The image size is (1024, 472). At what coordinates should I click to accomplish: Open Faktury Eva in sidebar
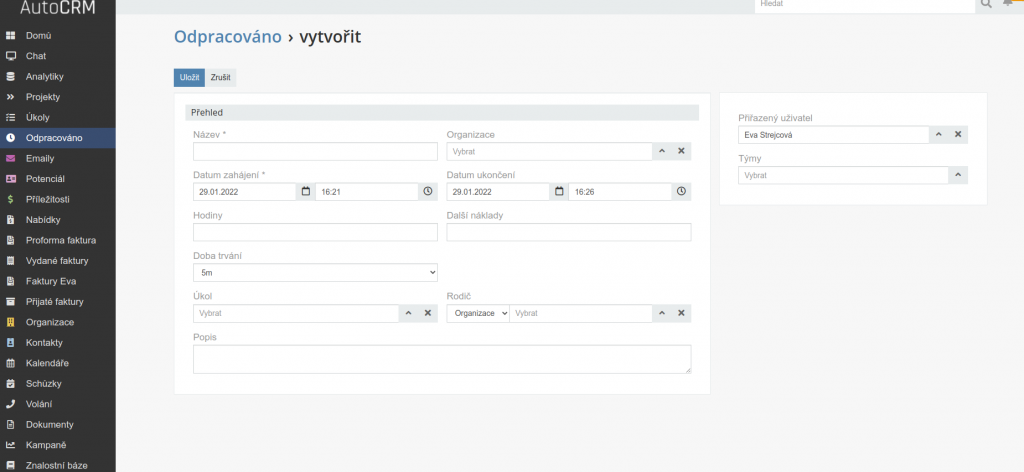pos(57,281)
